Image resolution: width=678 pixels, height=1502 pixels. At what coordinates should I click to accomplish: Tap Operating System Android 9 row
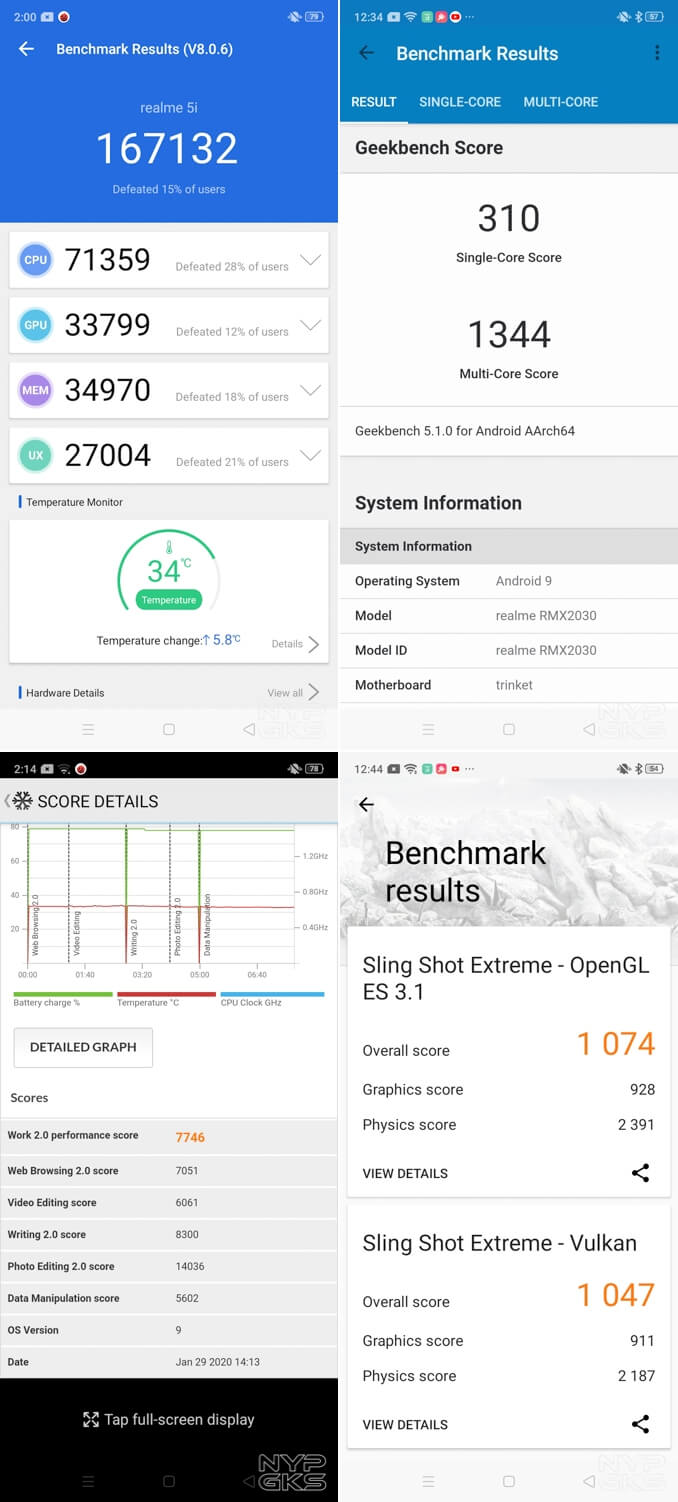(x=509, y=581)
